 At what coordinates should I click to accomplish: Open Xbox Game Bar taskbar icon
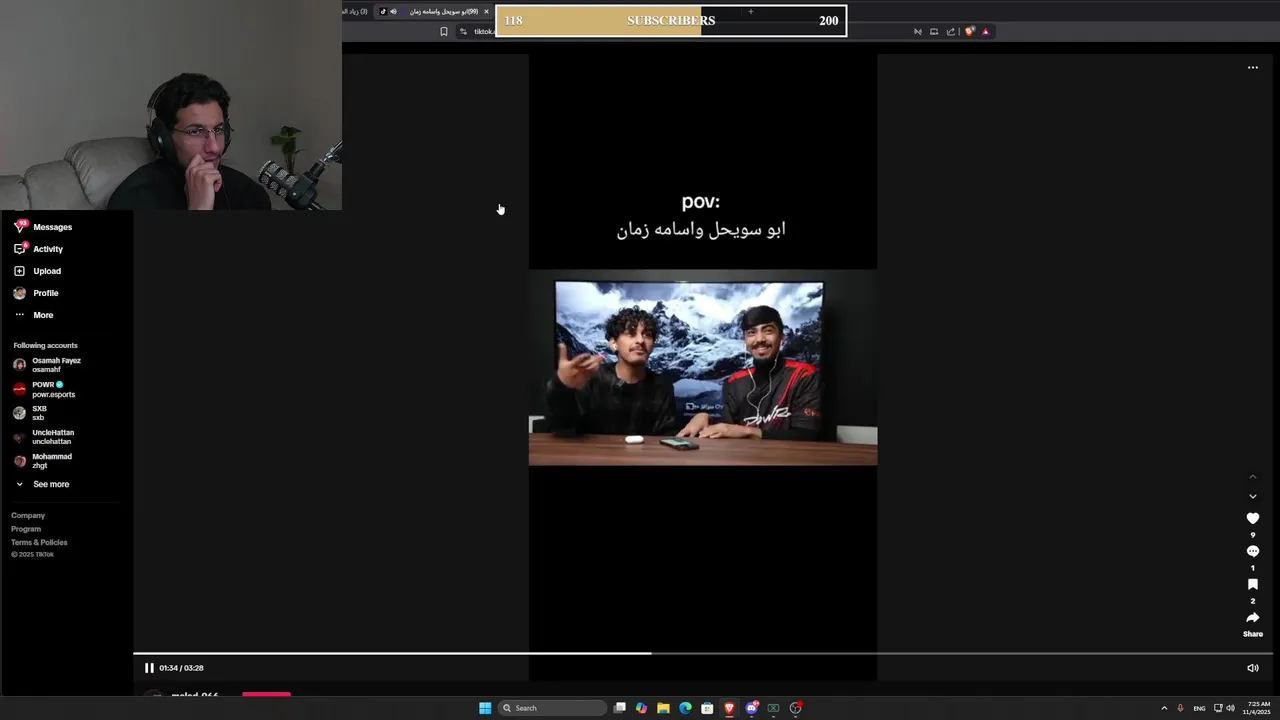[x=773, y=708]
